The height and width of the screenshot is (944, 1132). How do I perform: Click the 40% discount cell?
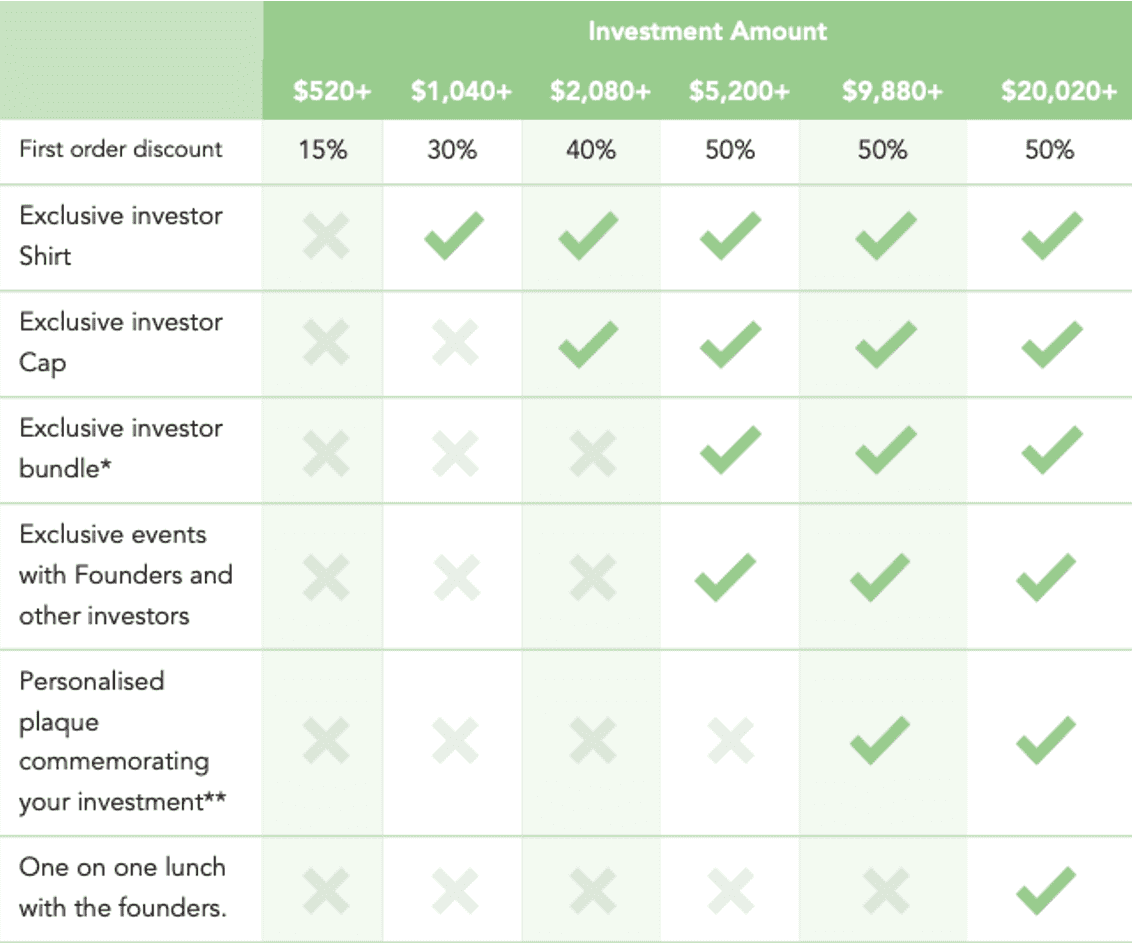[x=591, y=149]
